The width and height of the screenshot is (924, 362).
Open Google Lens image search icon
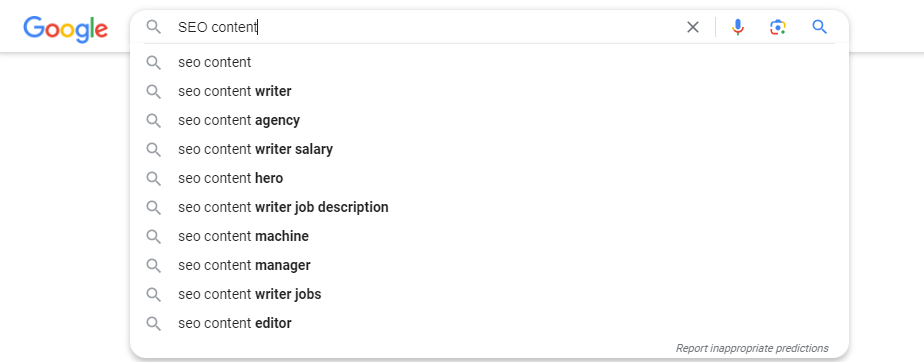click(x=778, y=27)
